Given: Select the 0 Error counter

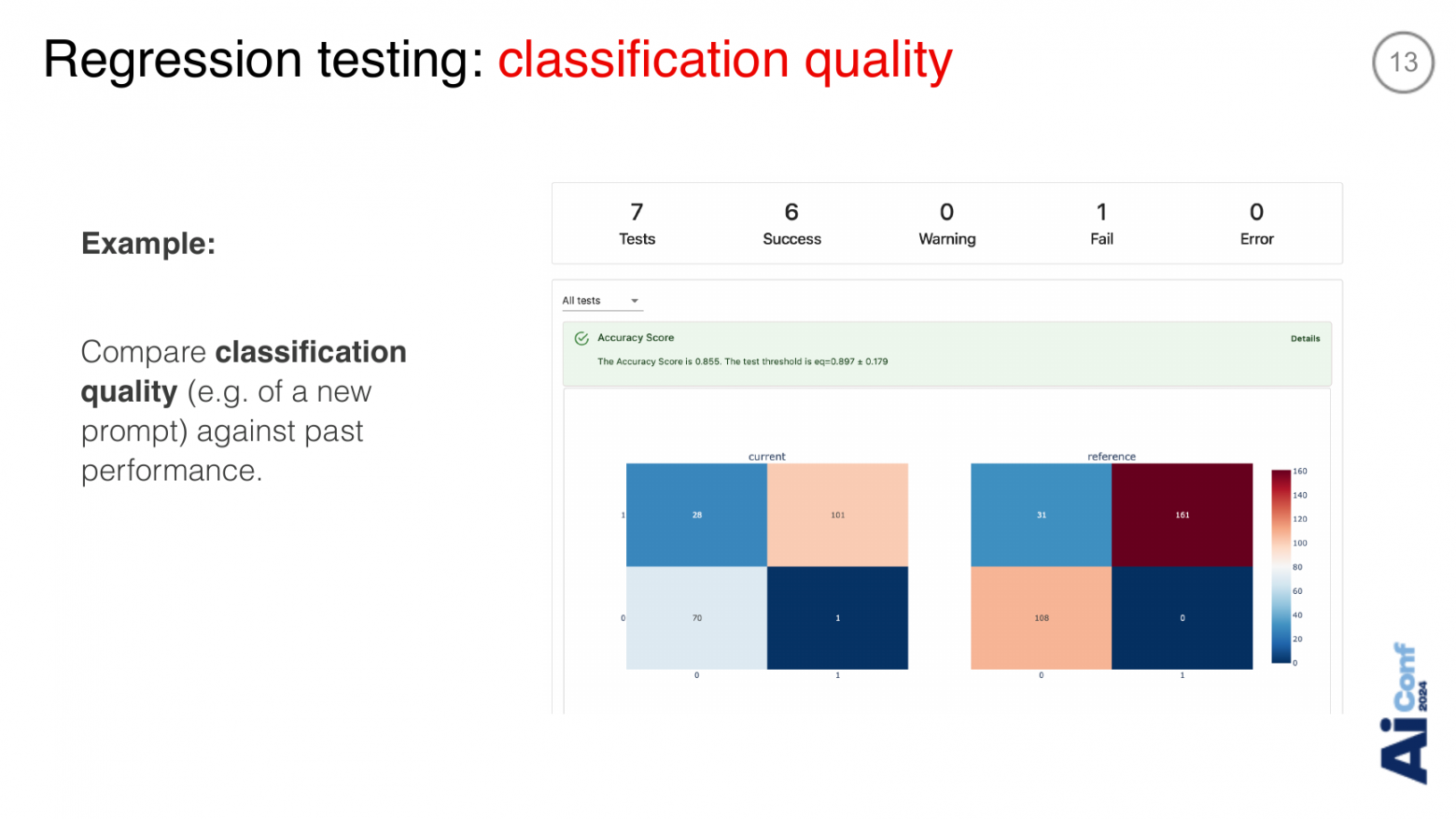Looking at the screenshot, I should pos(1256,224).
